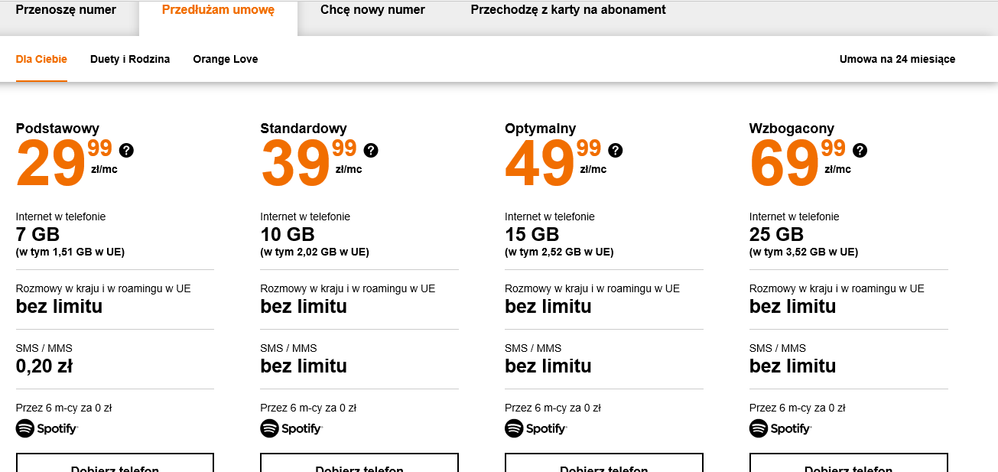Open Duety i Rodzina offers
The height and width of the screenshot is (472, 998).
130,59
